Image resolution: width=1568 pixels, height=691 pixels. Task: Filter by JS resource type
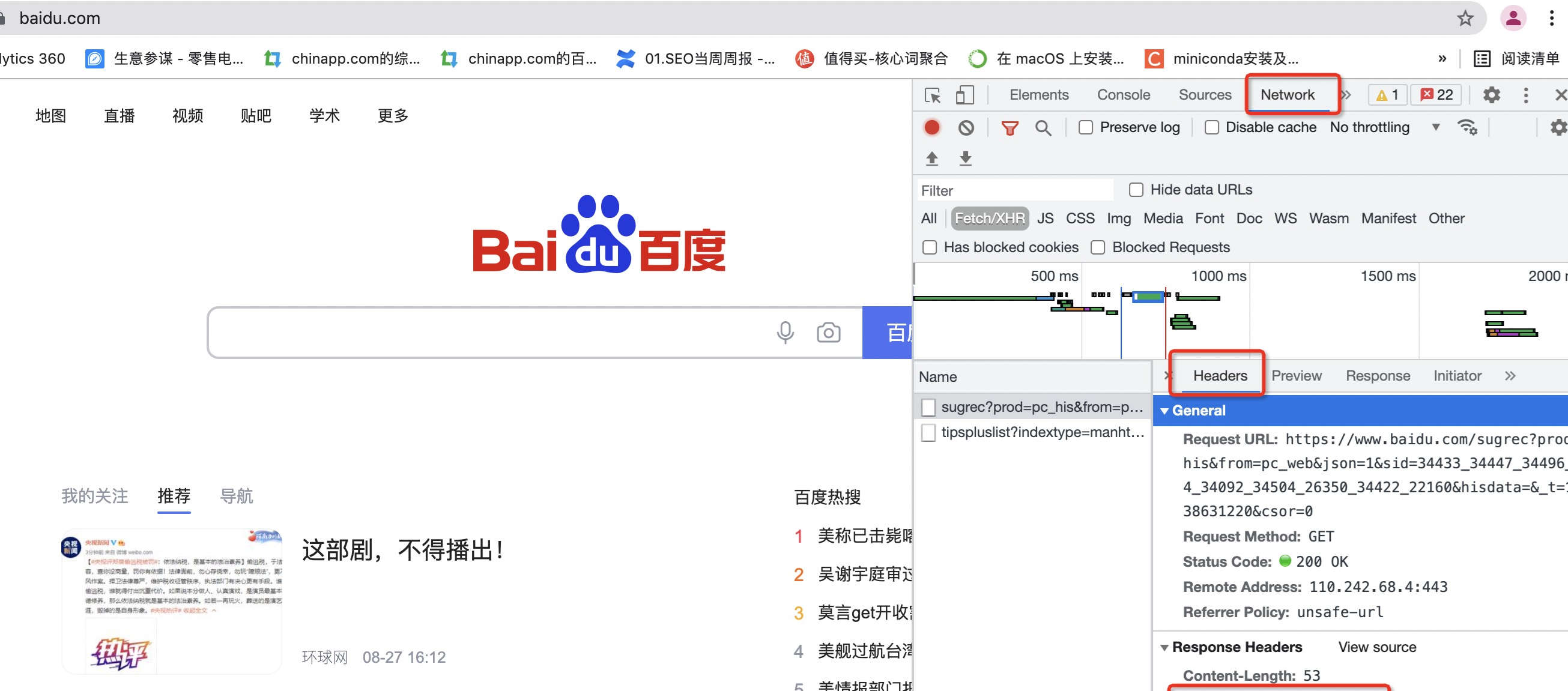[x=1044, y=219]
